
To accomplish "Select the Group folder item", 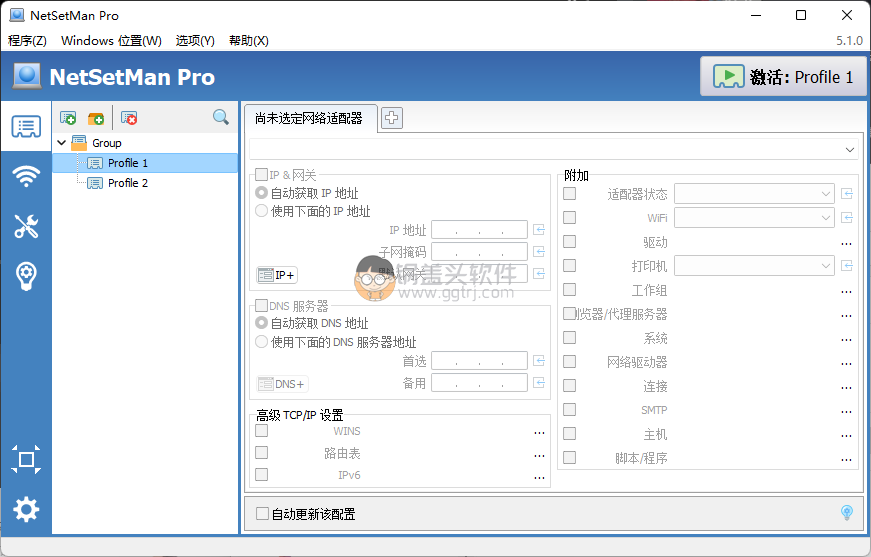I will 107,143.
